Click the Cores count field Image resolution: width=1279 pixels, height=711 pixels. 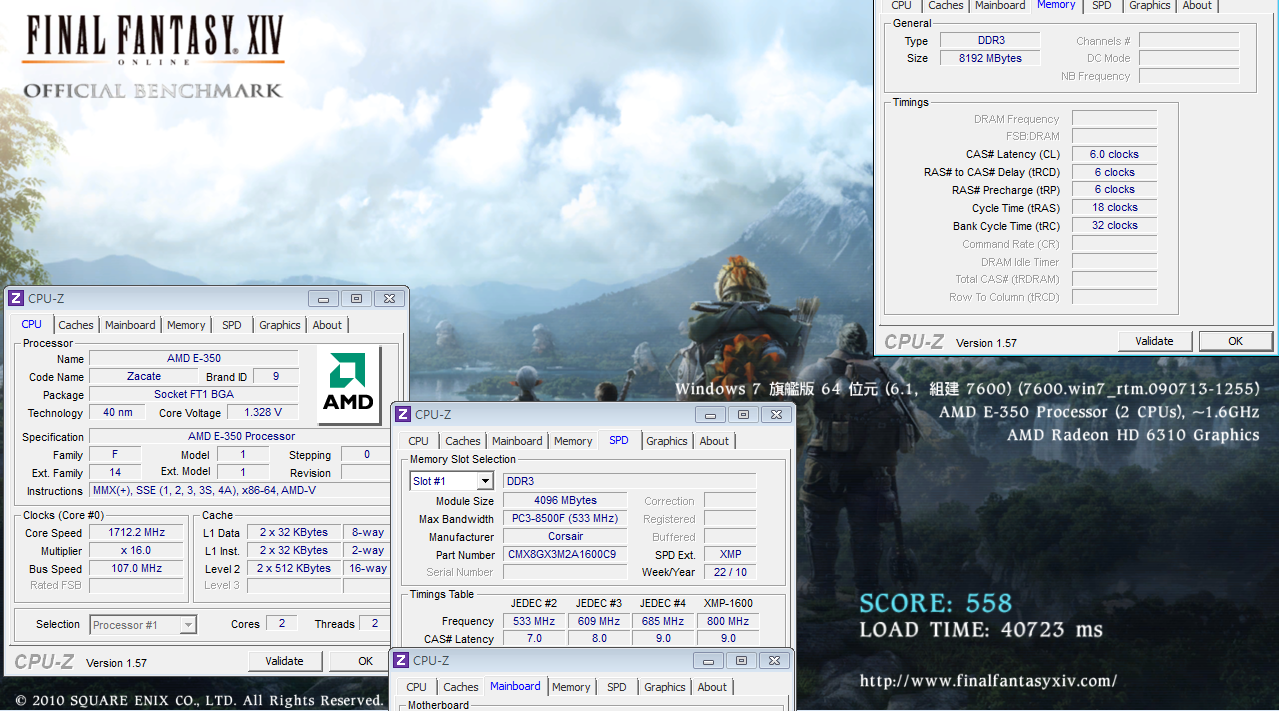tap(281, 624)
